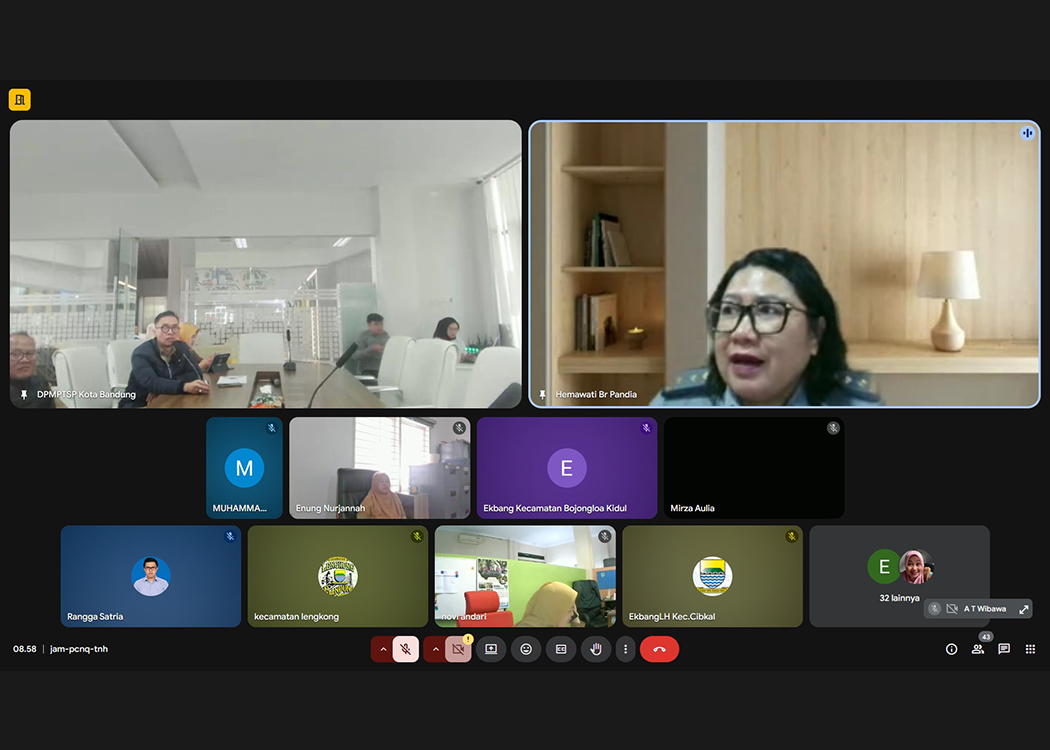Open the in-call chat panel
This screenshot has width=1050, height=750.
(x=1004, y=649)
